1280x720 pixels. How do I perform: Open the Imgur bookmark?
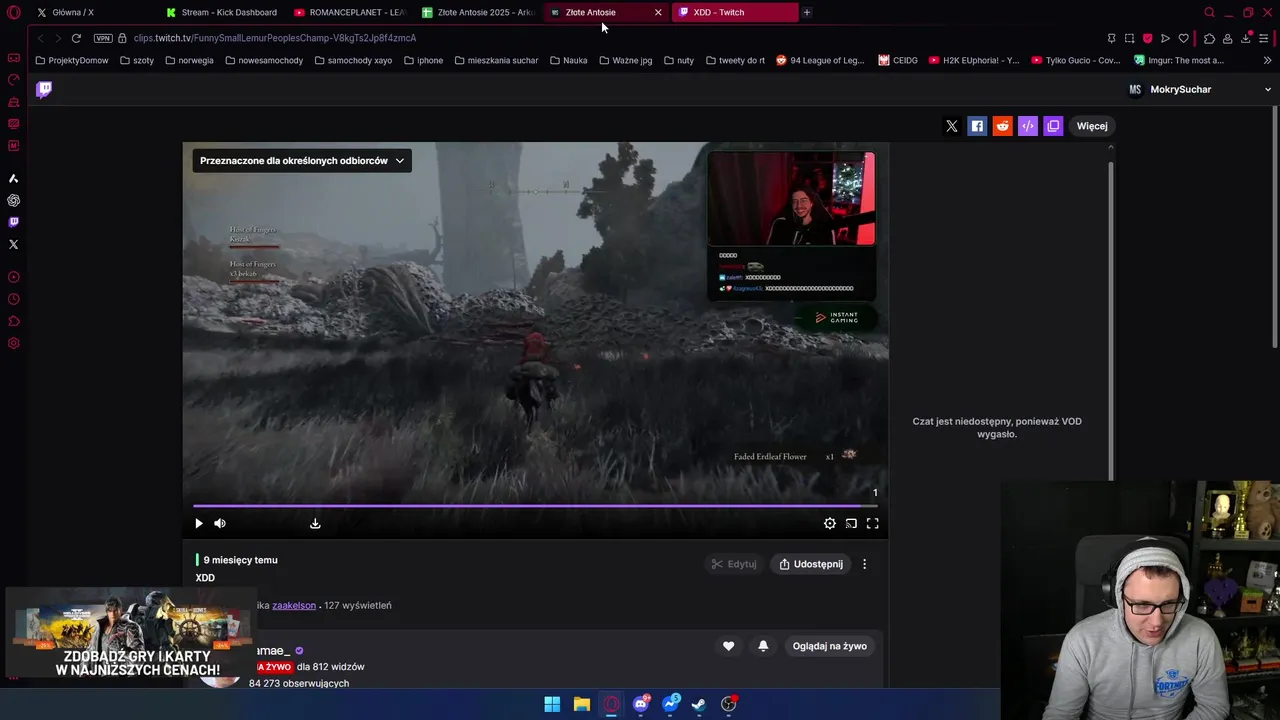1179,60
